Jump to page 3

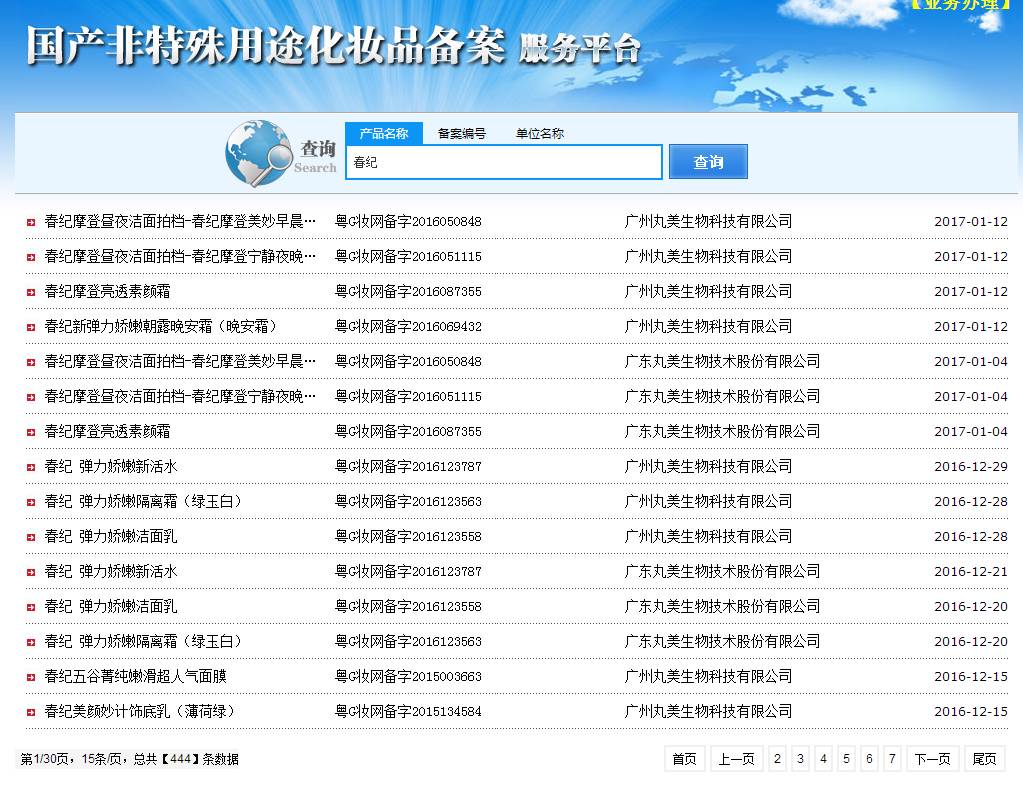click(x=801, y=759)
